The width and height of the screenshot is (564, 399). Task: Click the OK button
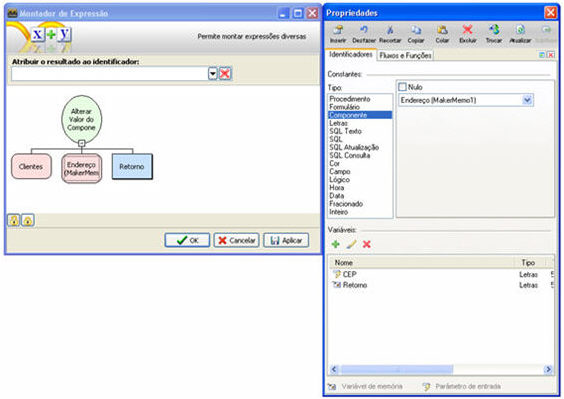click(187, 240)
